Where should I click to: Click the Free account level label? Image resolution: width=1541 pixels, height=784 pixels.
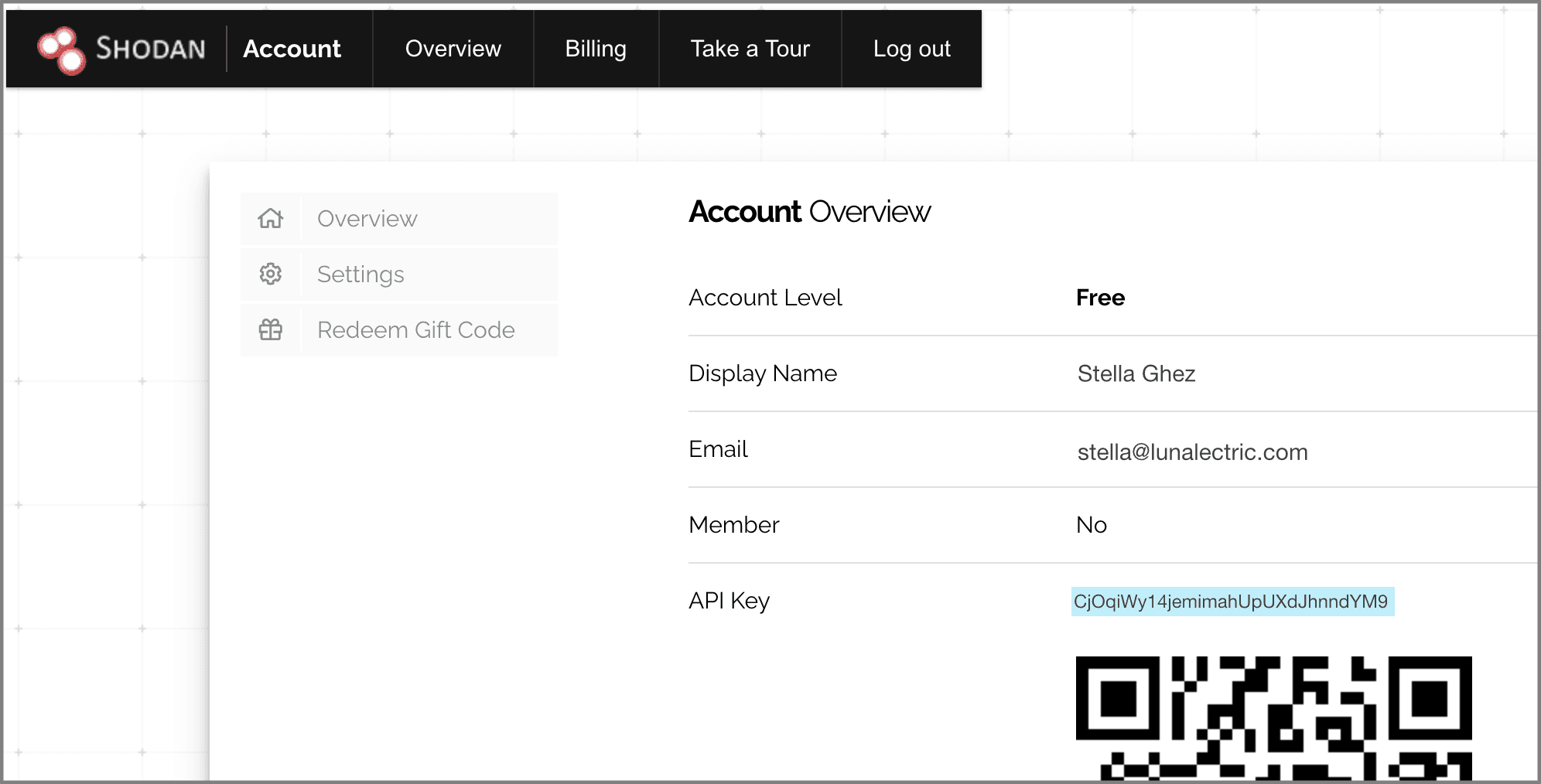pyautogui.click(x=1100, y=298)
